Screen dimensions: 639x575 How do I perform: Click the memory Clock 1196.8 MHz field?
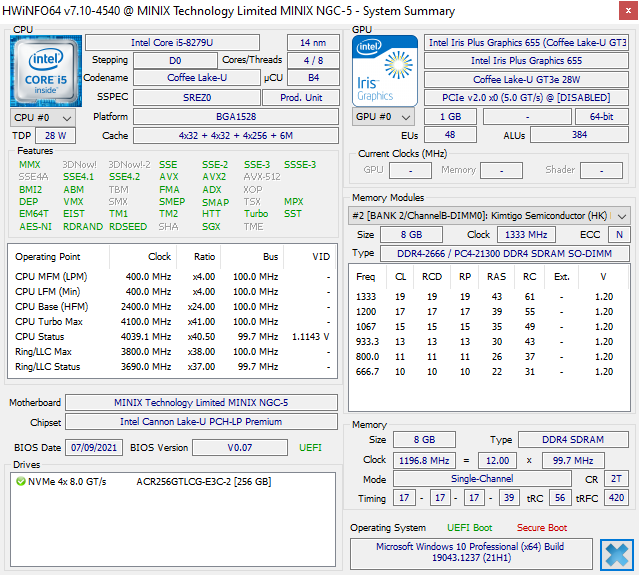pyautogui.click(x=424, y=460)
